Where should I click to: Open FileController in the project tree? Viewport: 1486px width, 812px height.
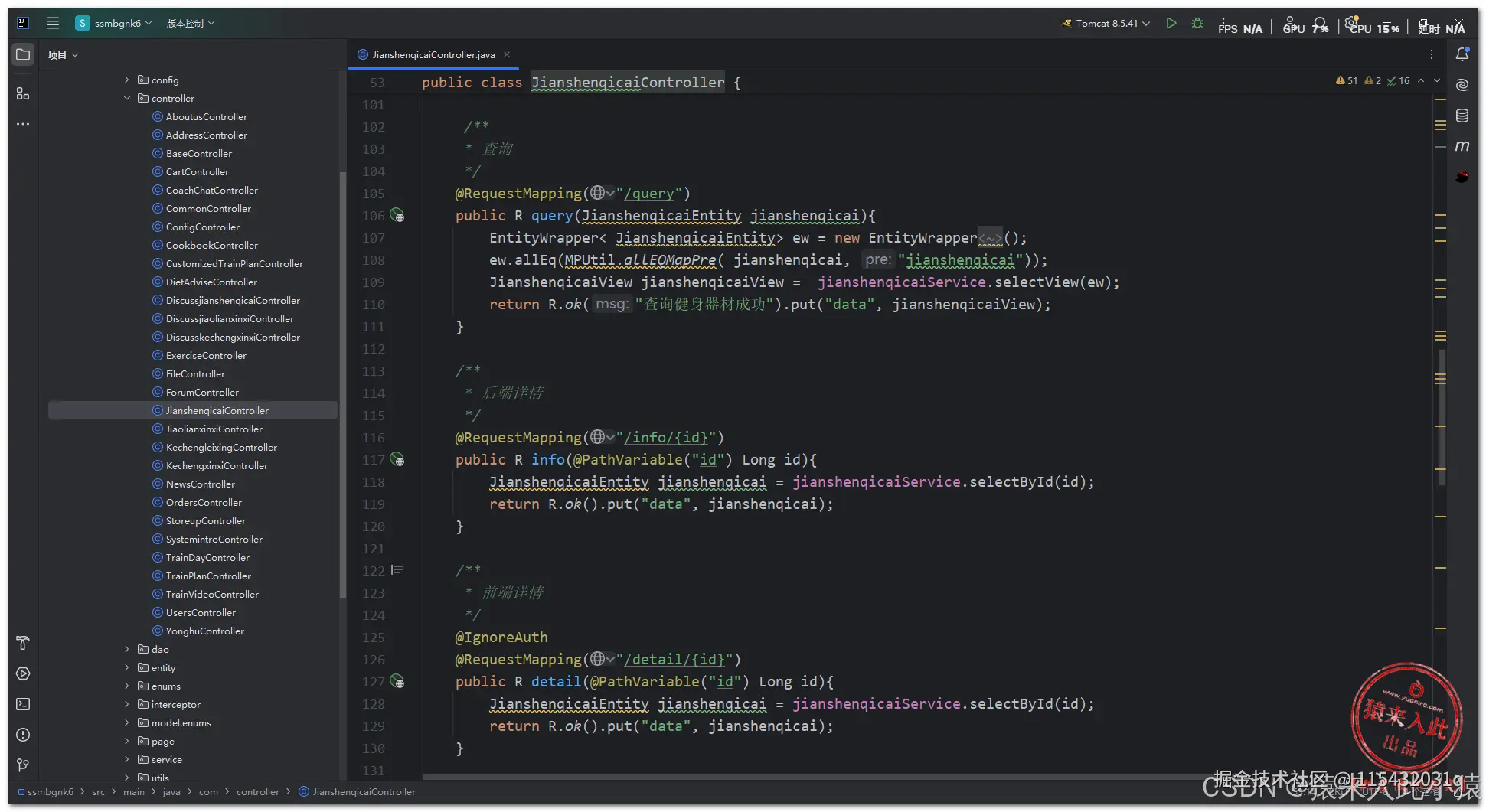point(195,373)
